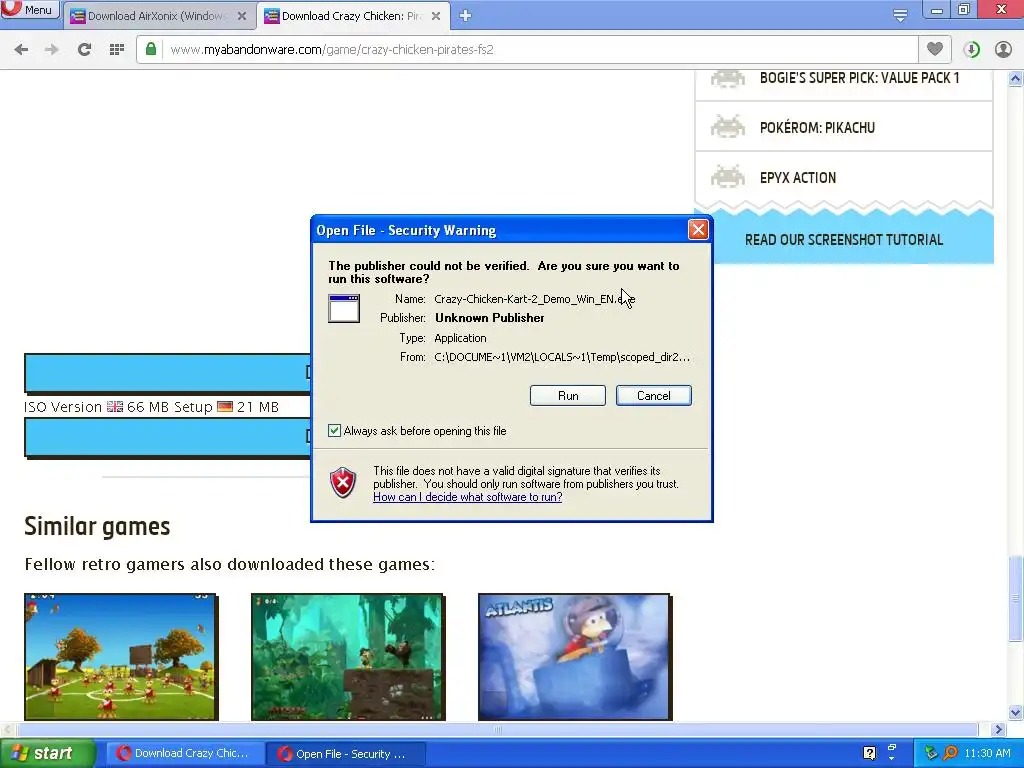Screen dimensions: 1024x768
Task: Open the tab menu icon in title bar
Action: coord(900,15)
